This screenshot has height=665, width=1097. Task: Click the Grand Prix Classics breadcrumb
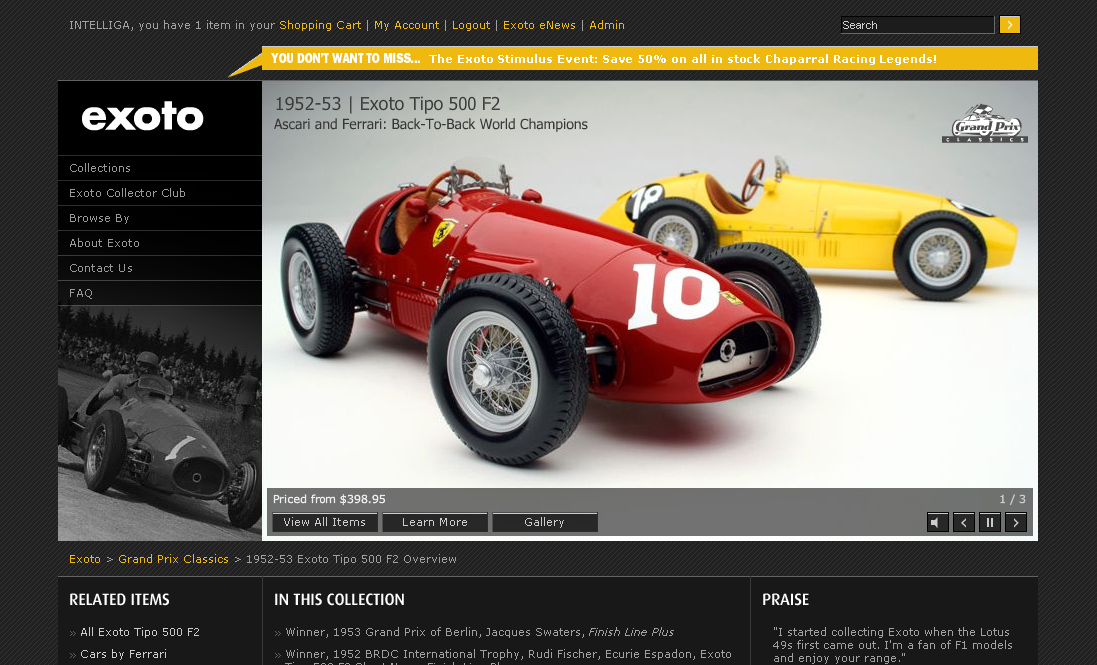pos(173,559)
